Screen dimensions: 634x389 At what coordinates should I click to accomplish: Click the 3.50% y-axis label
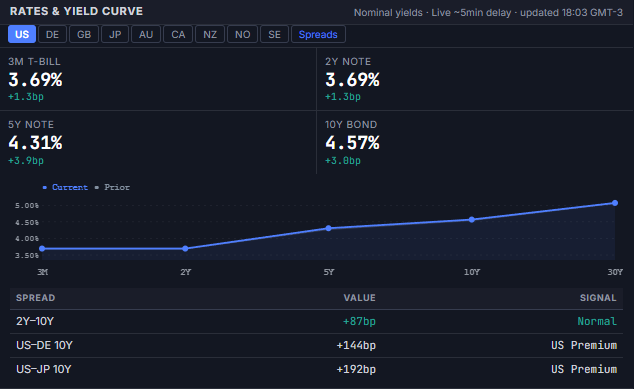[x=27, y=256]
